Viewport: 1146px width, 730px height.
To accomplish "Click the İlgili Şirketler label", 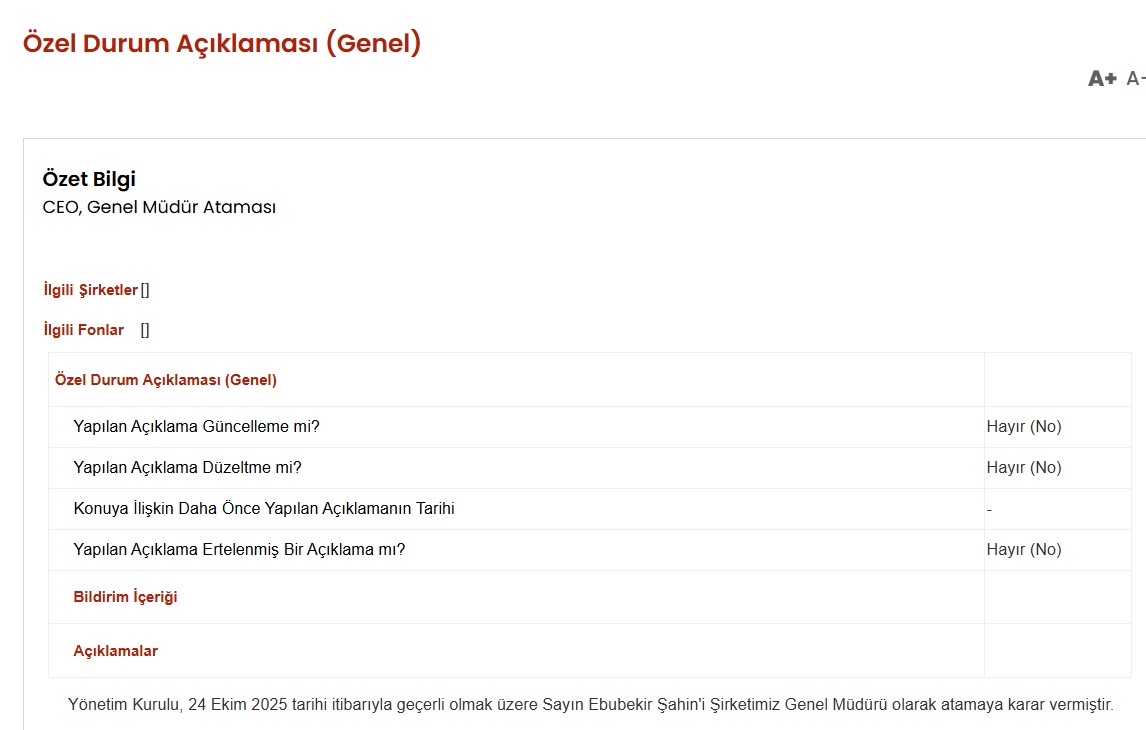I will pos(90,290).
